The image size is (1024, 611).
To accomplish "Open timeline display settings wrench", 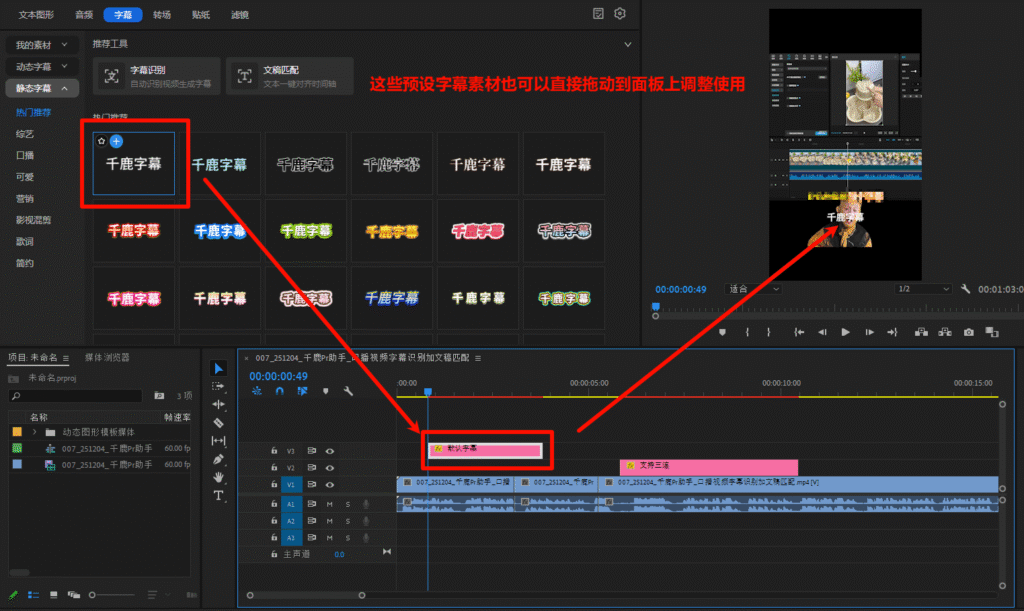I will [348, 391].
